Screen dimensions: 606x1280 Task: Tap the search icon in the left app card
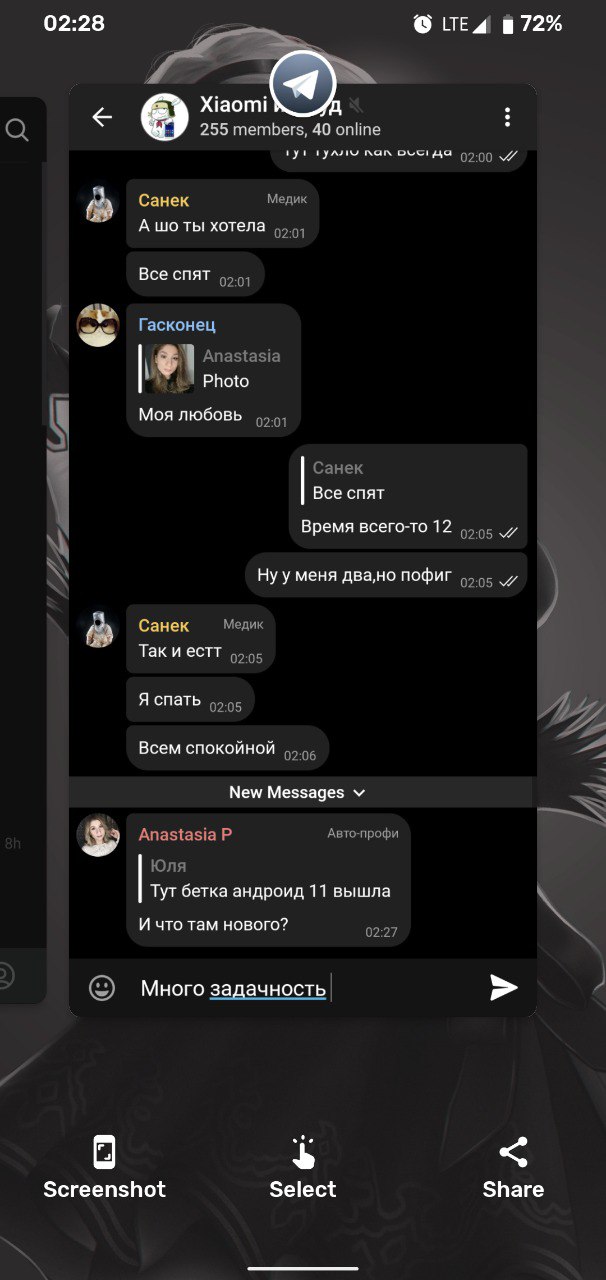(16, 129)
